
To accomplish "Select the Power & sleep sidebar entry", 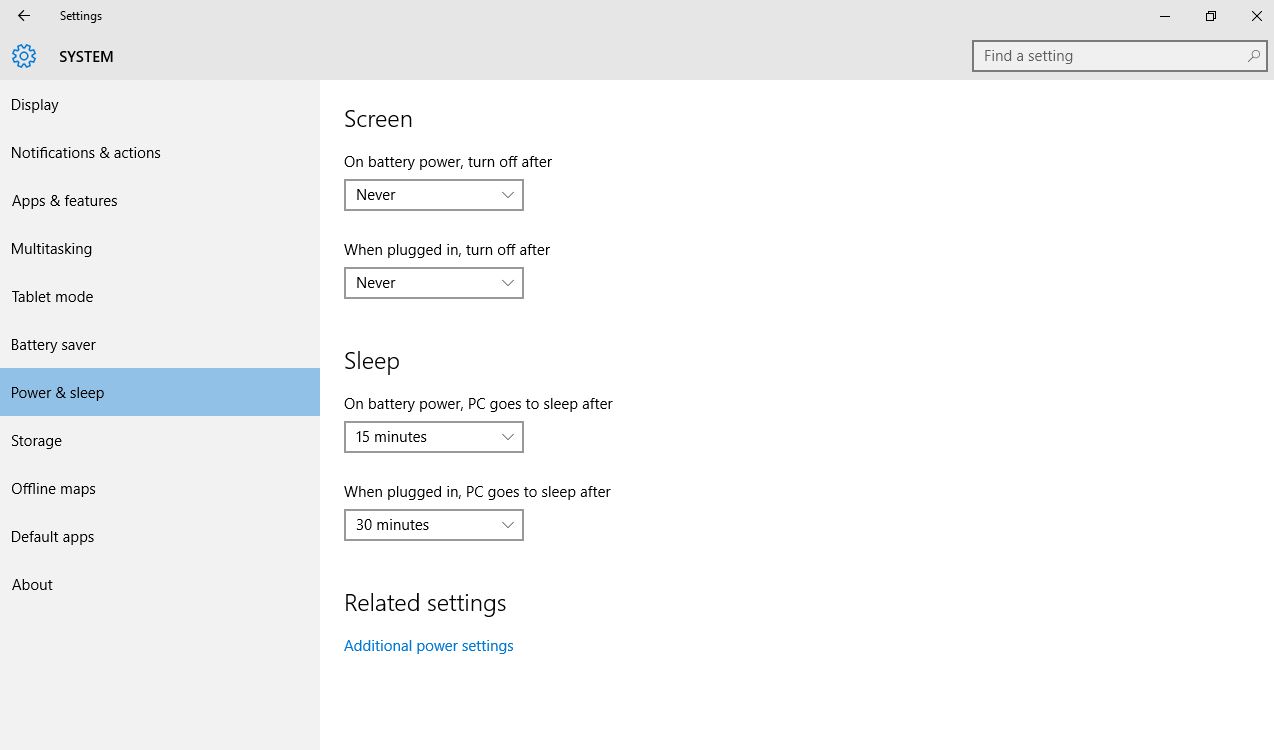I will point(57,392).
